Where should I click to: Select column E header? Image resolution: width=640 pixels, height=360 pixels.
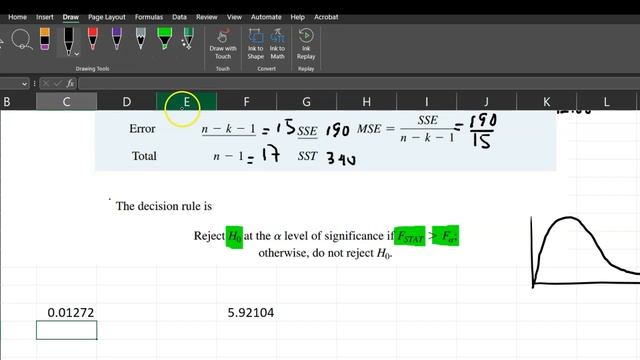tap(187, 102)
